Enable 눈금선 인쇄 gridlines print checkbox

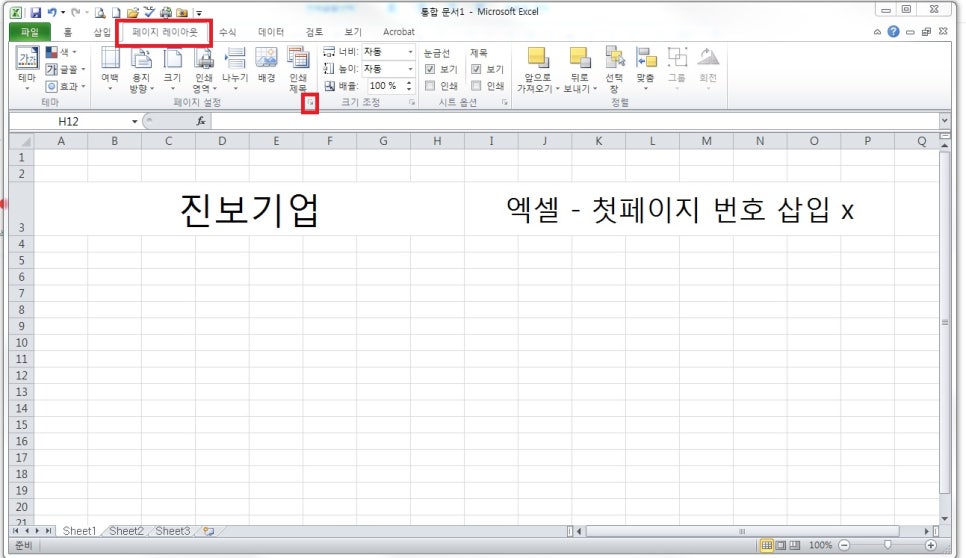430,86
